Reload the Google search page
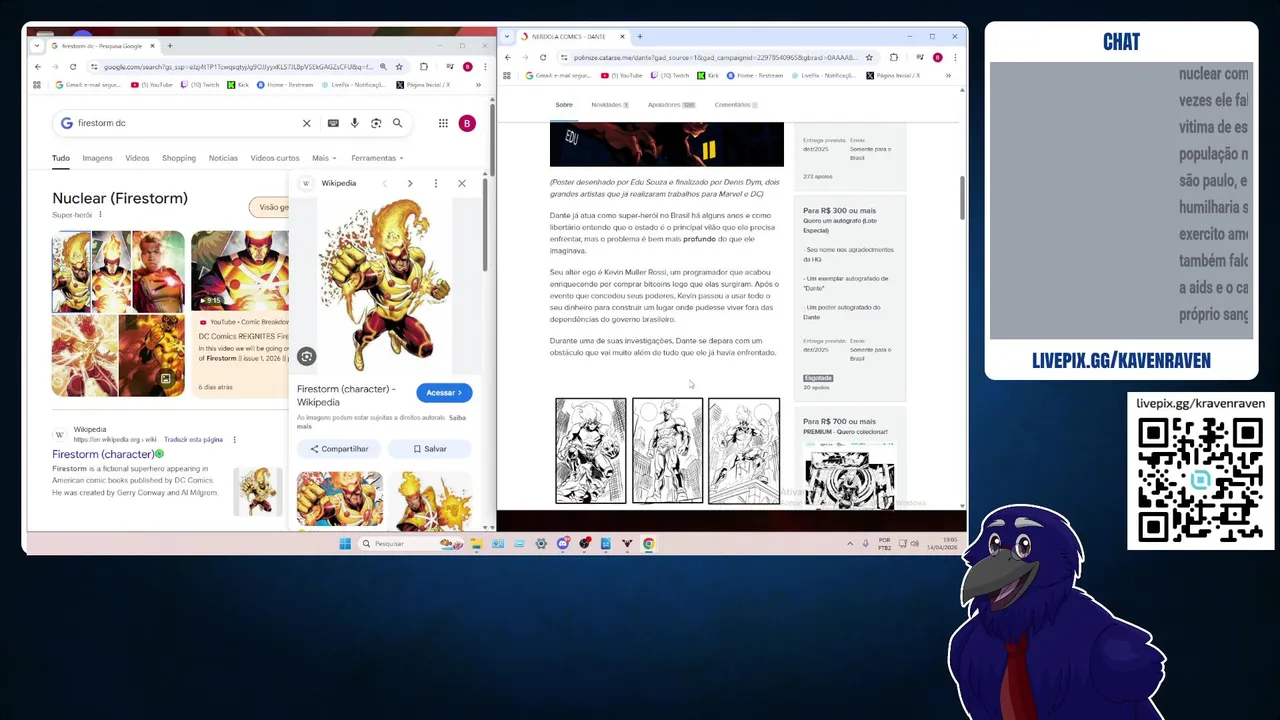 click(73, 67)
